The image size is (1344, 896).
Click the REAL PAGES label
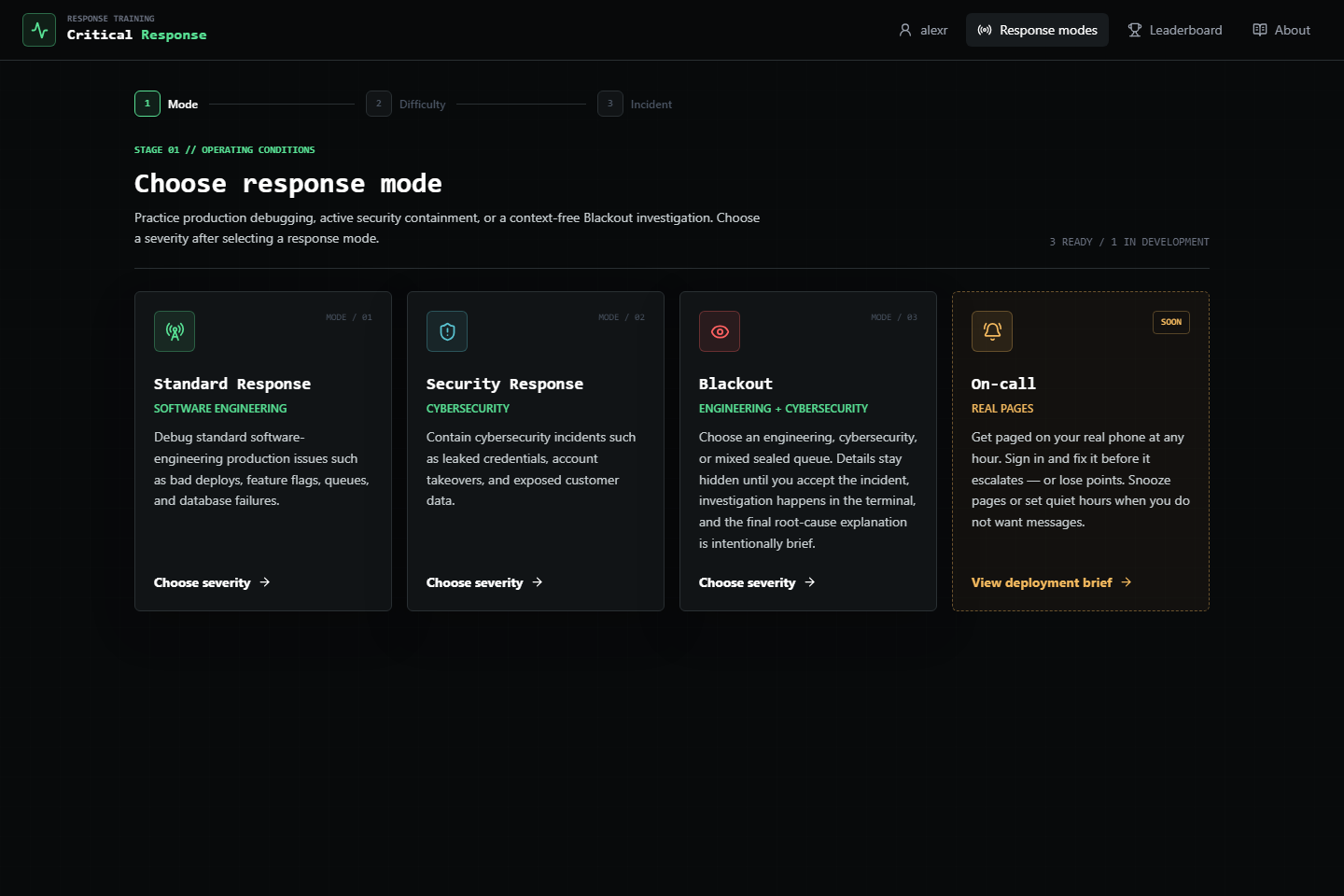(1002, 409)
